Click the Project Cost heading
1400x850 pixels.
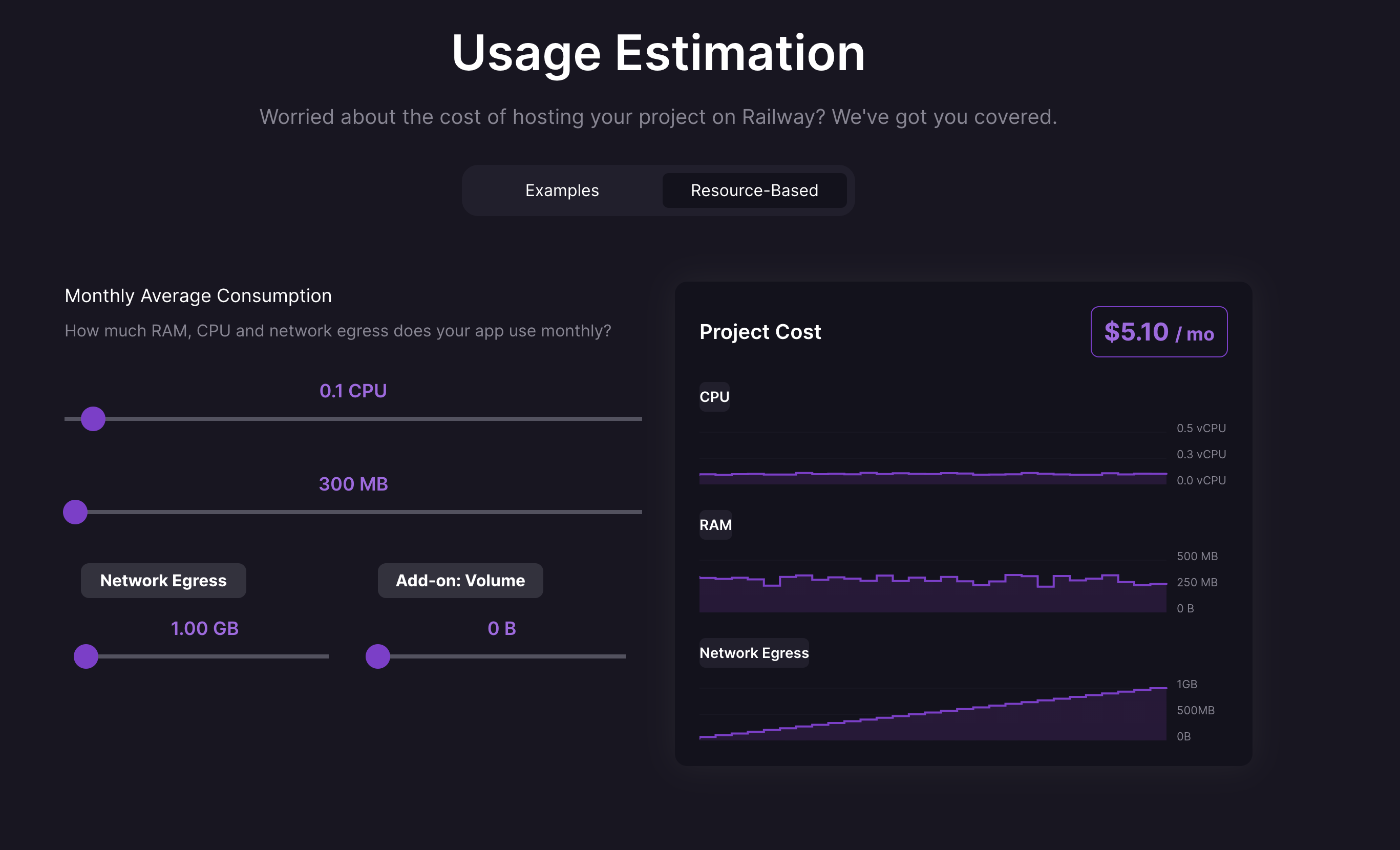pos(760,332)
